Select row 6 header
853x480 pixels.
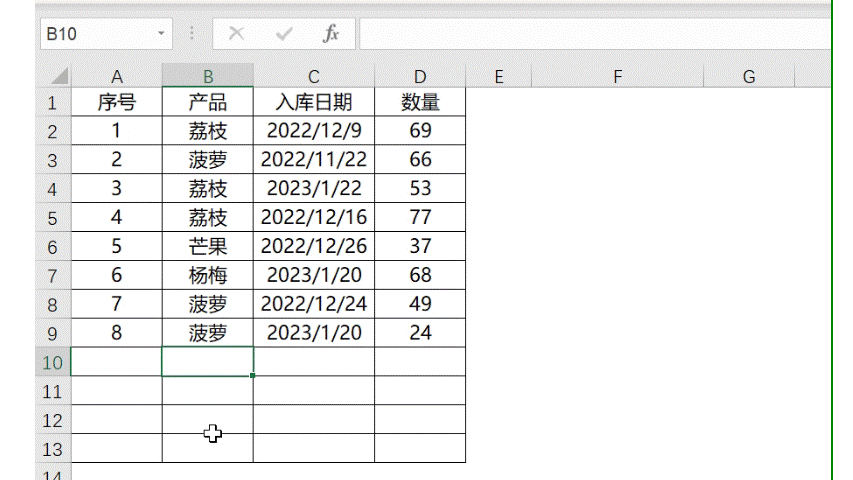(52, 247)
